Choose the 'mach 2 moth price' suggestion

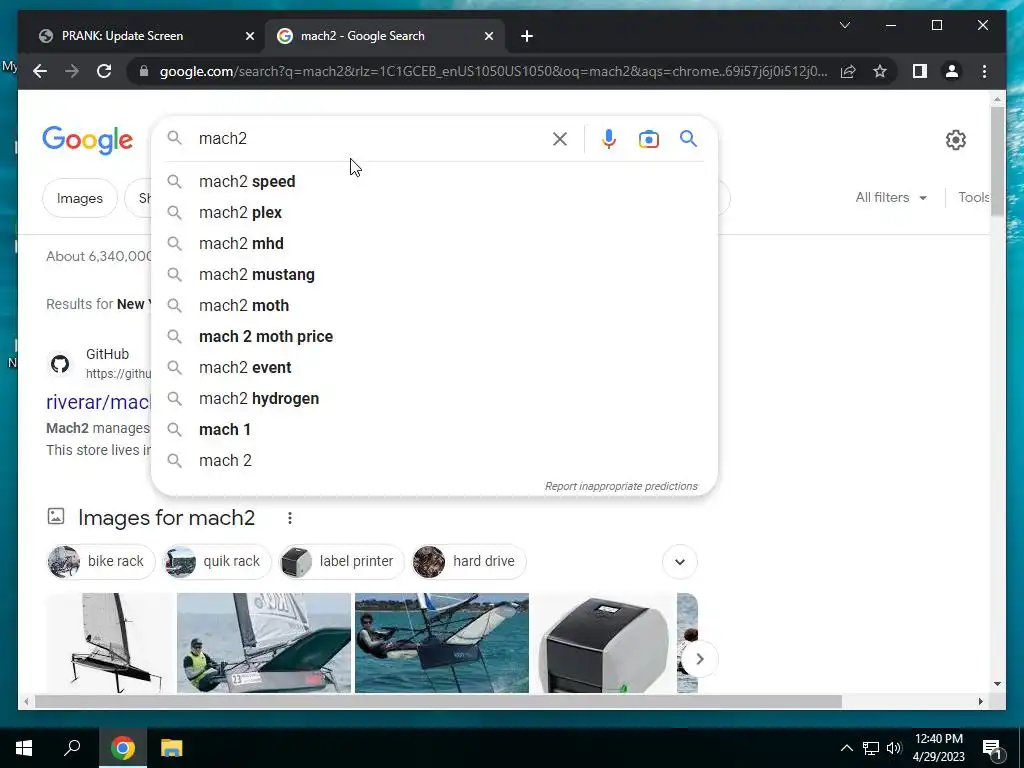[x=434, y=336]
